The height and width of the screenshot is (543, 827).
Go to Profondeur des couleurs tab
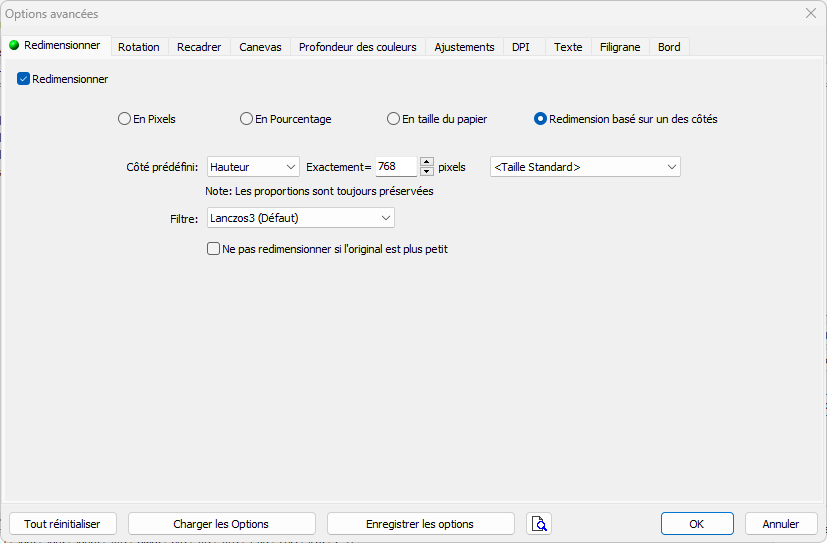click(358, 47)
